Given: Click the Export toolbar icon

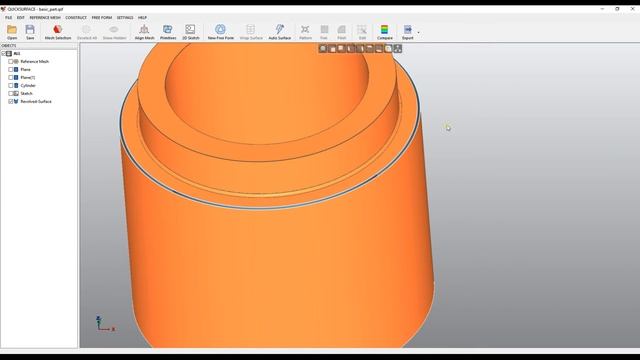Looking at the screenshot, I should point(407,32).
